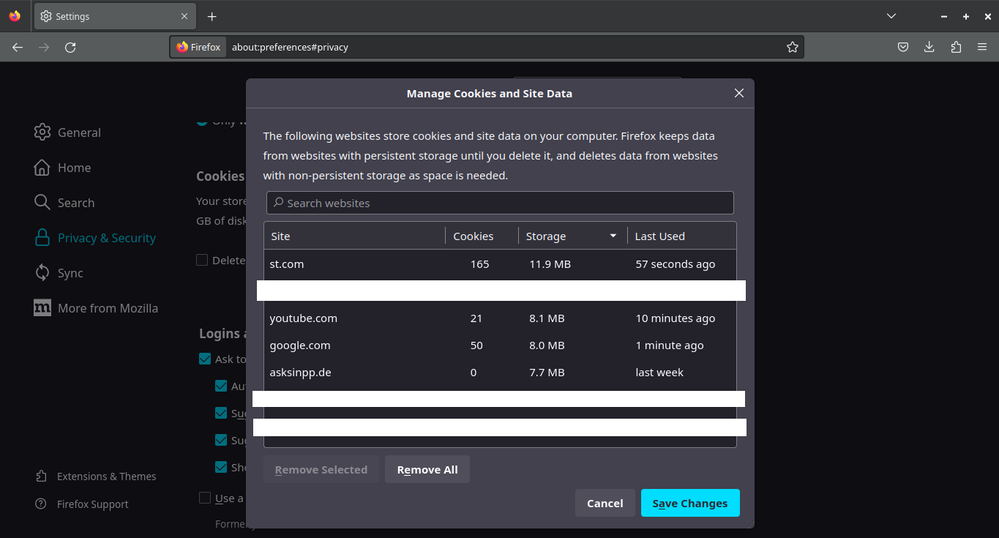The width and height of the screenshot is (999, 538).
Task: Click the Mozilla 'm' logo icon
Action: (42, 307)
